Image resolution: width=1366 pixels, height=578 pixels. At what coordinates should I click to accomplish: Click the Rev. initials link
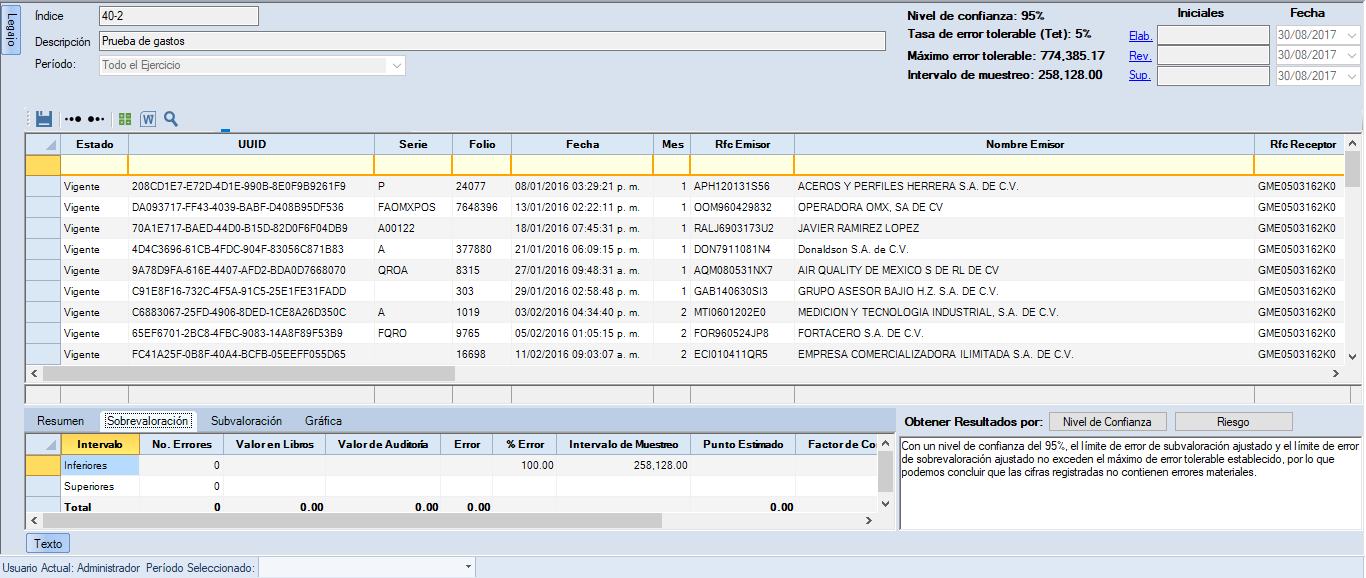pos(1140,56)
